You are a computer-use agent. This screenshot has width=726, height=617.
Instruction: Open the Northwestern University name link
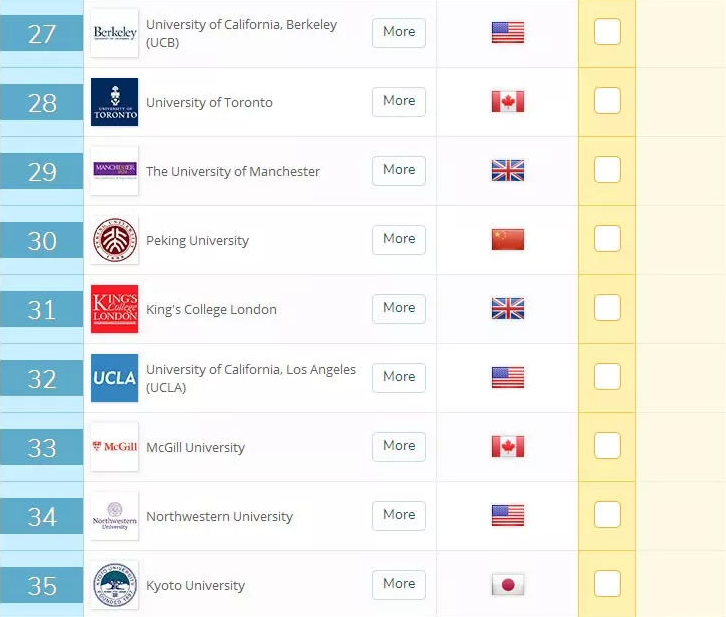(x=219, y=516)
